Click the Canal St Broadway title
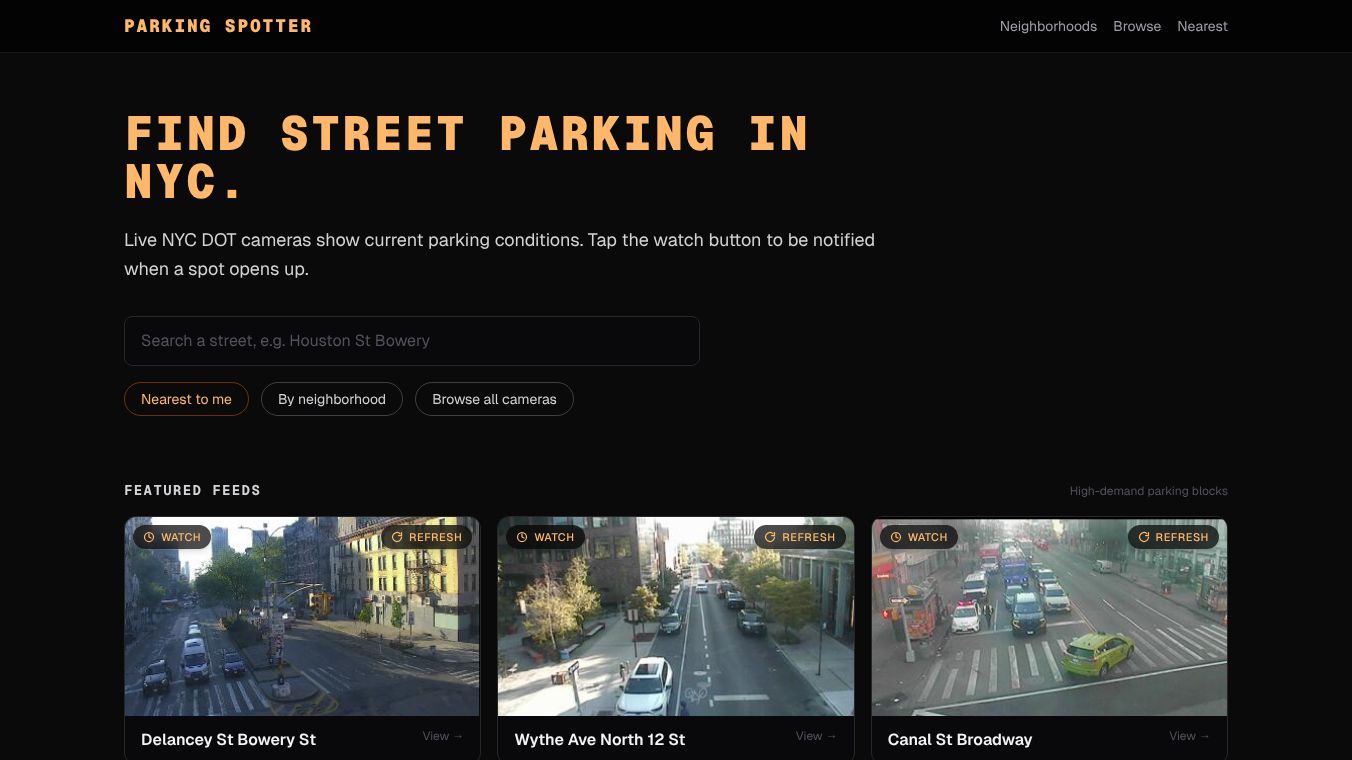The height and width of the screenshot is (760, 1352). pyautogui.click(x=960, y=740)
